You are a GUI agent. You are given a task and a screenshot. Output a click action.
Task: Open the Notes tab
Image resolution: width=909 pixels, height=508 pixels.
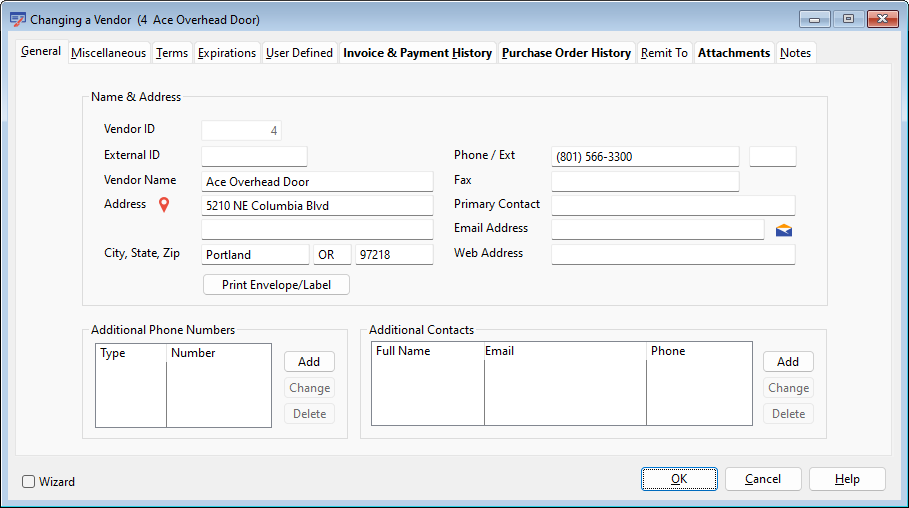tap(796, 53)
